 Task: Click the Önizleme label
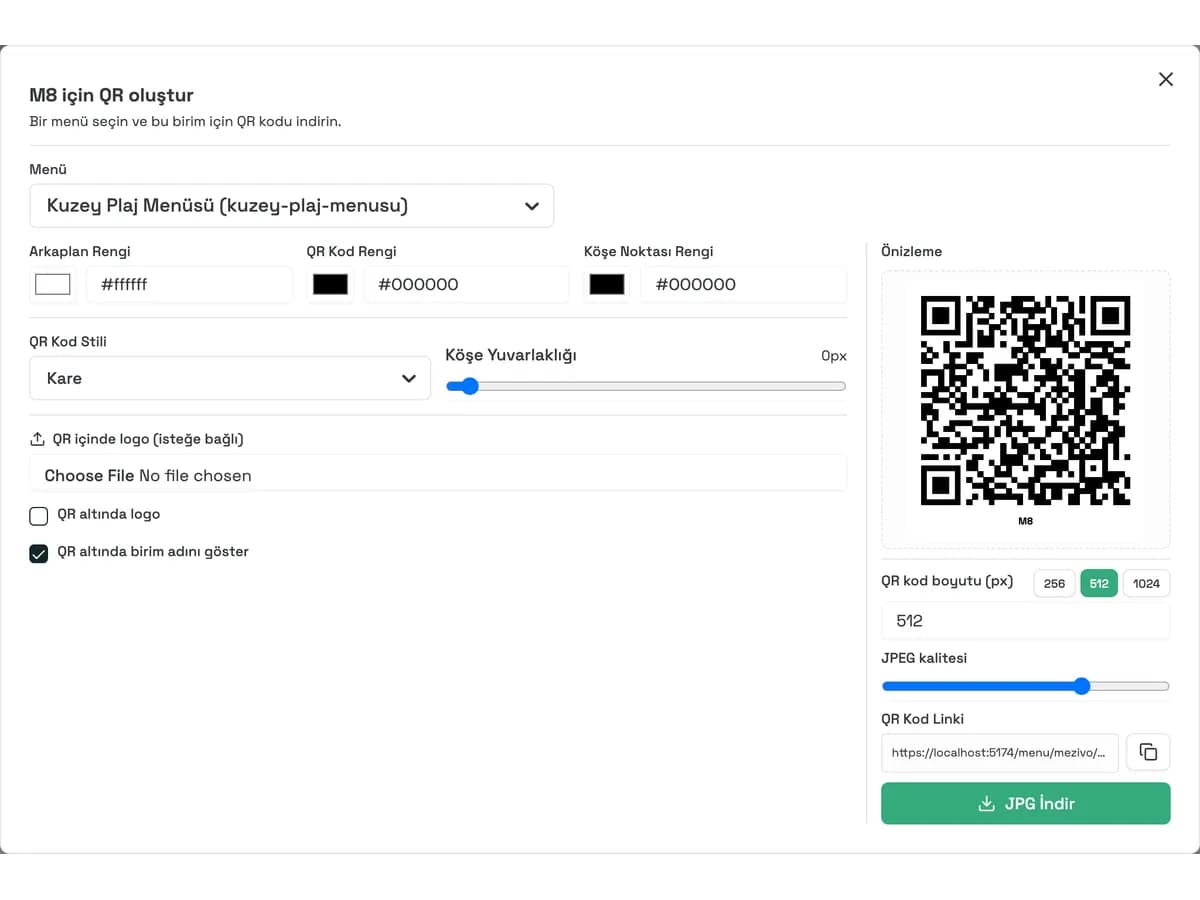tap(911, 251)
